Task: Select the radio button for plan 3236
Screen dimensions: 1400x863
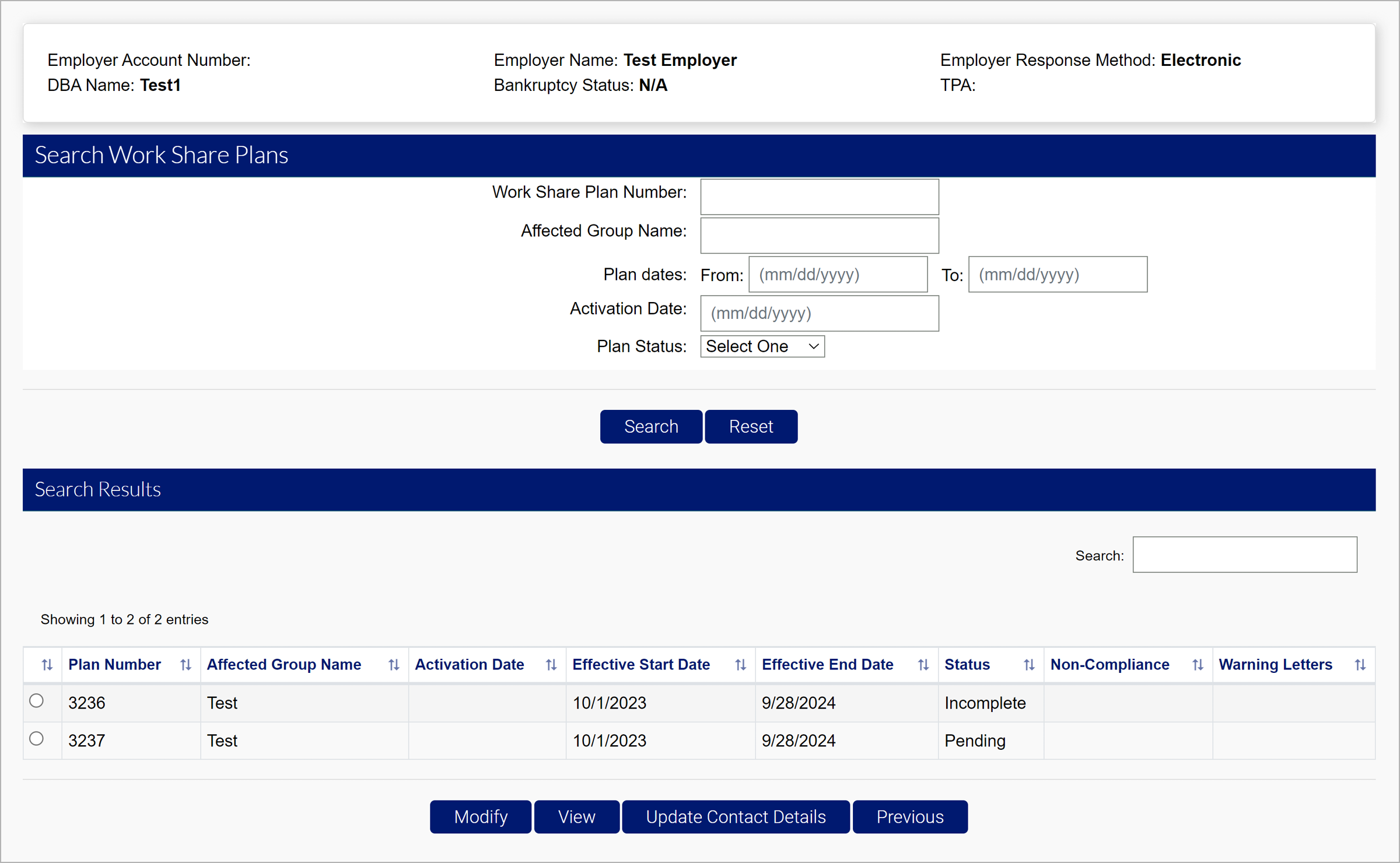Action: point(37,700)
